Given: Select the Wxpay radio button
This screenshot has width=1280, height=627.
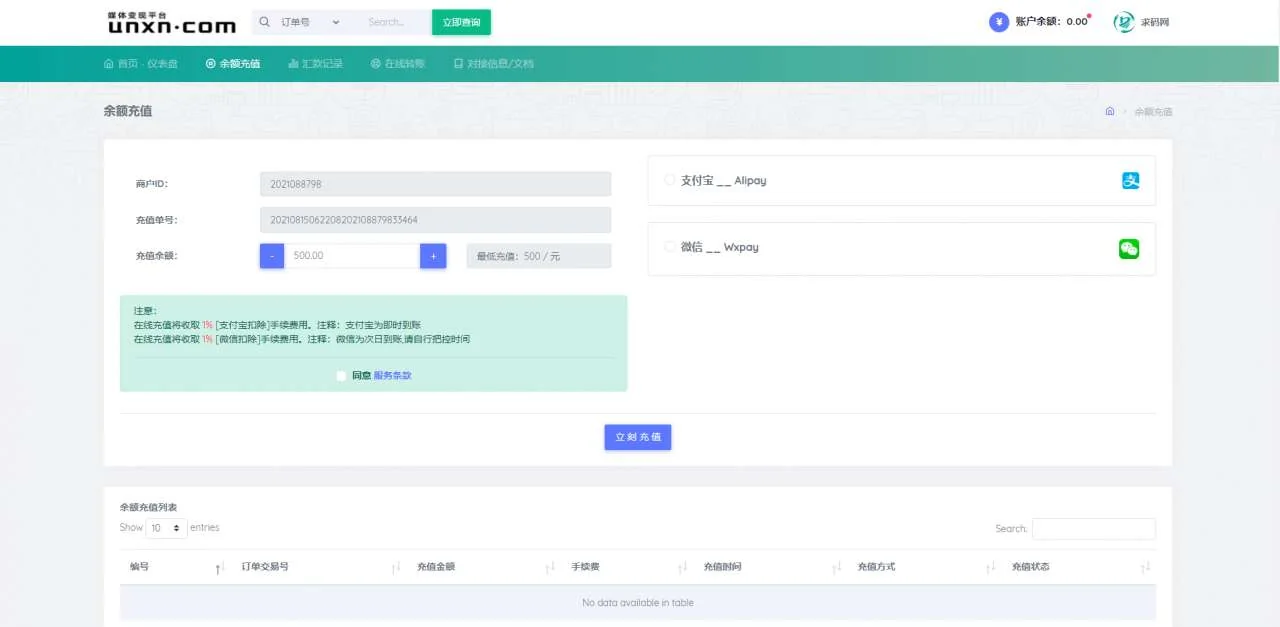Looking at the screenshot, I should [x=670, y=248].
